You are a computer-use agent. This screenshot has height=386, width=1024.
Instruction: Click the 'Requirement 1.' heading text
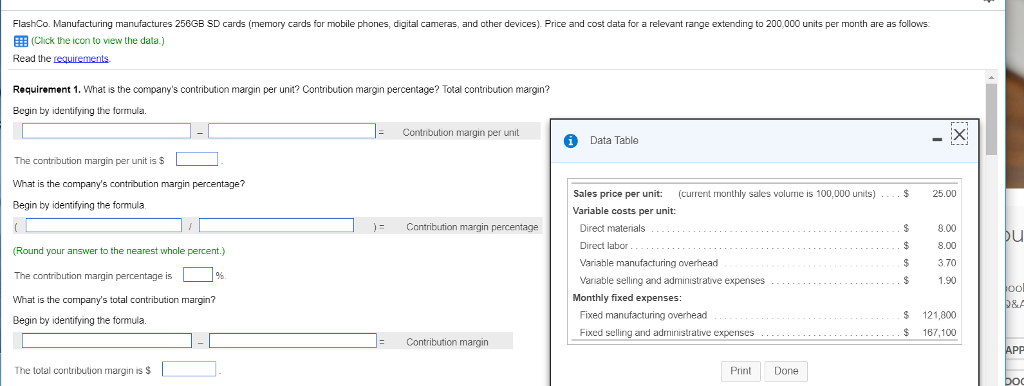pyautogui.click(x=47, y=89)
